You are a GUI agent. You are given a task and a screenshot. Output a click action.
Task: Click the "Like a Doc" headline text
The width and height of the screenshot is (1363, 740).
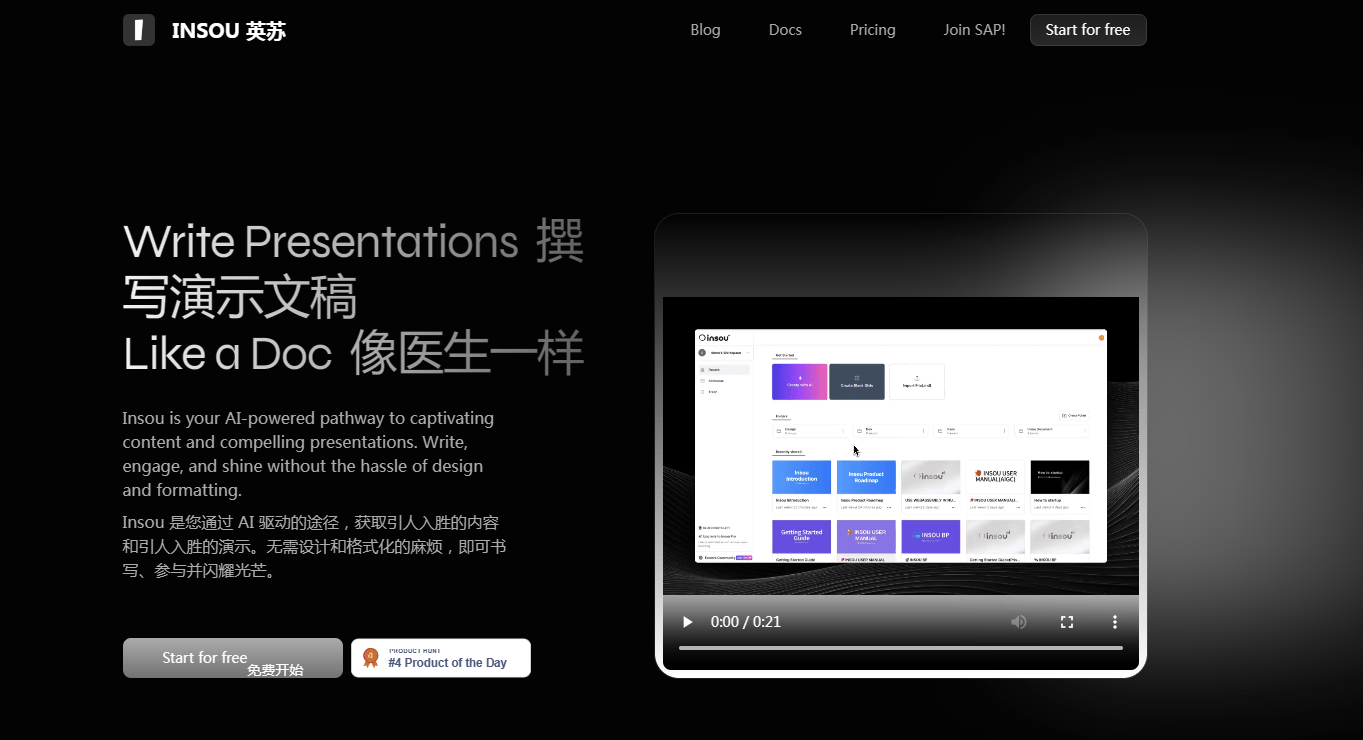point(227,354)
